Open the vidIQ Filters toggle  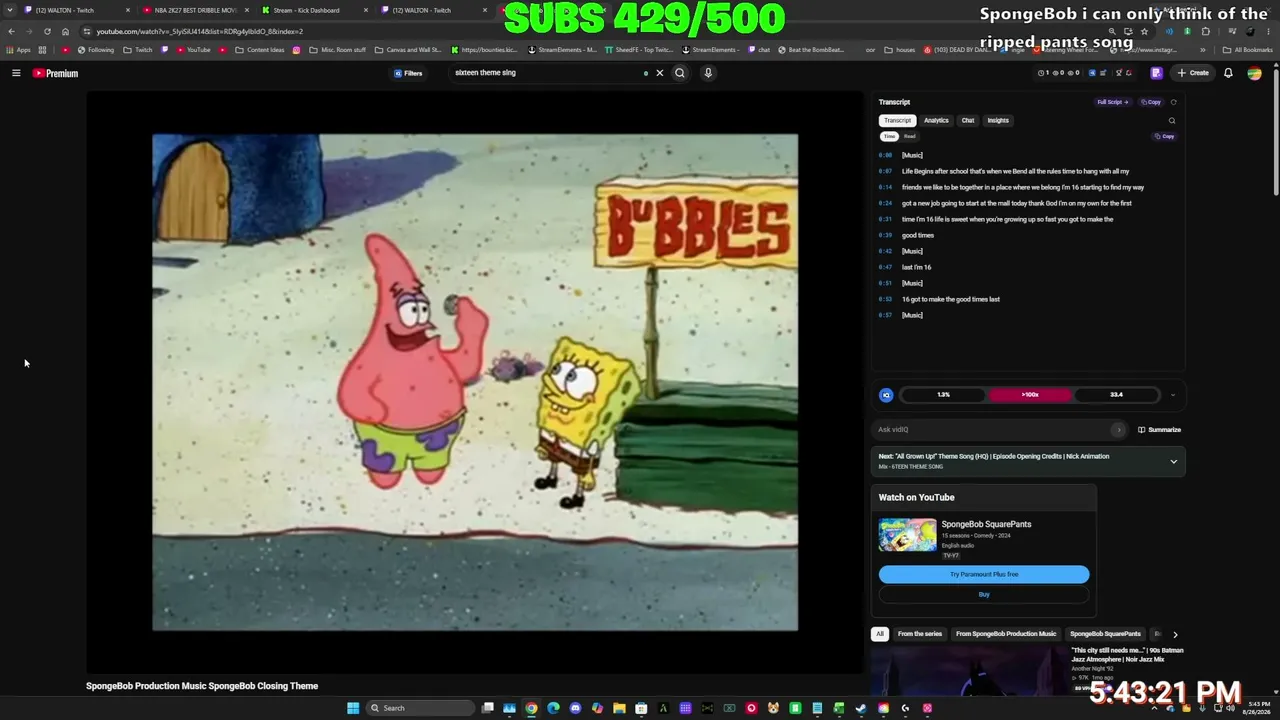point(408,73)
